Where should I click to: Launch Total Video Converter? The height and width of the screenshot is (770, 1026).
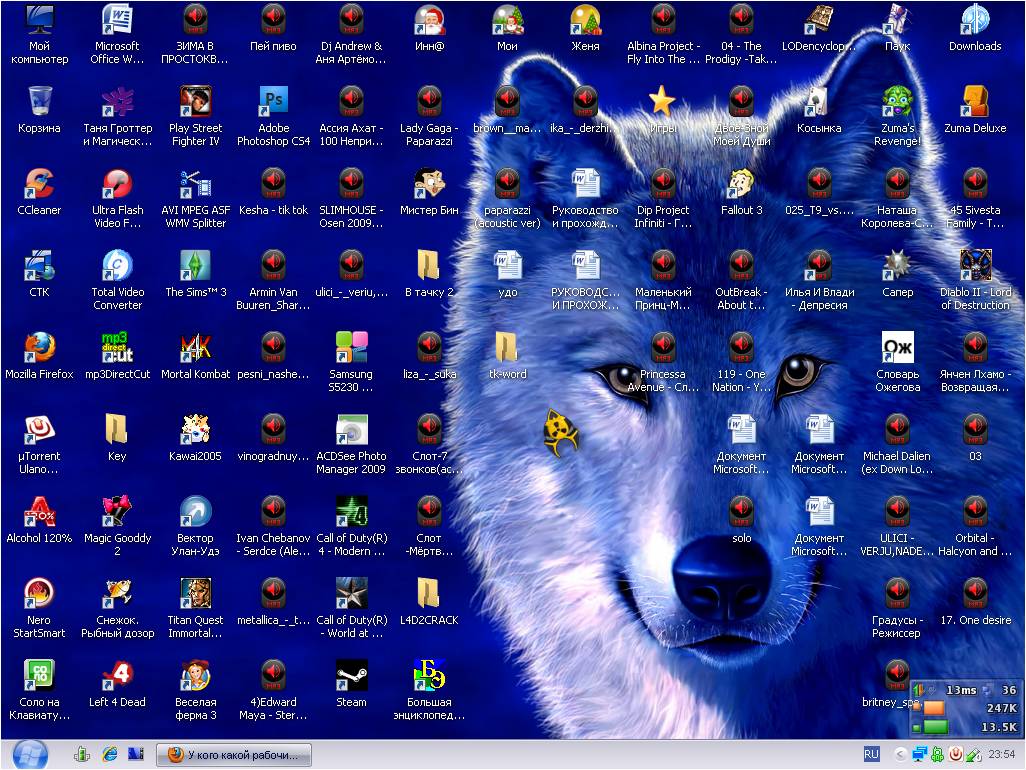(x=117, y=266)
